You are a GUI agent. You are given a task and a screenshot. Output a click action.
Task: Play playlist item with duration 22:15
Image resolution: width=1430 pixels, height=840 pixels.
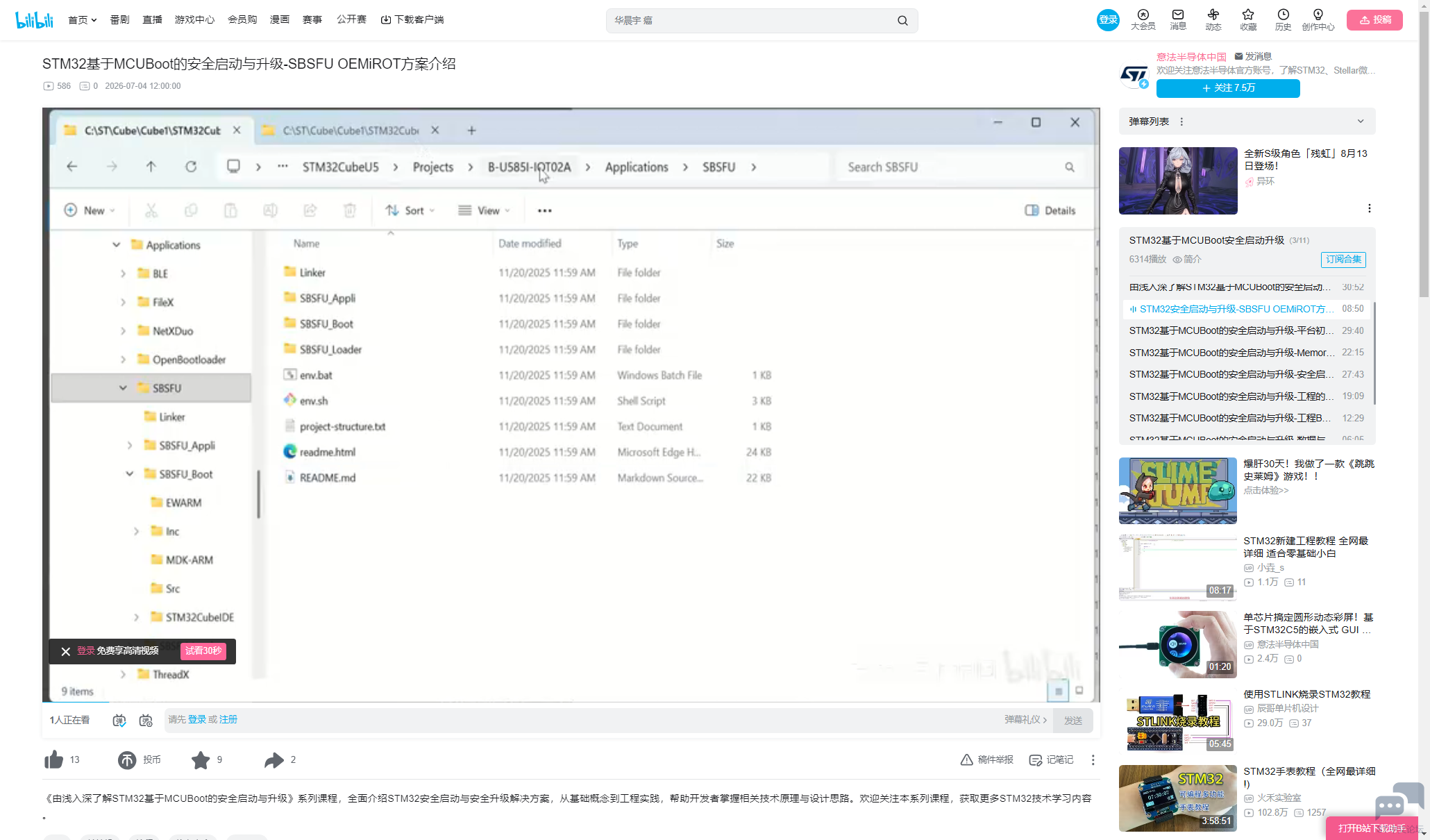1246,353
